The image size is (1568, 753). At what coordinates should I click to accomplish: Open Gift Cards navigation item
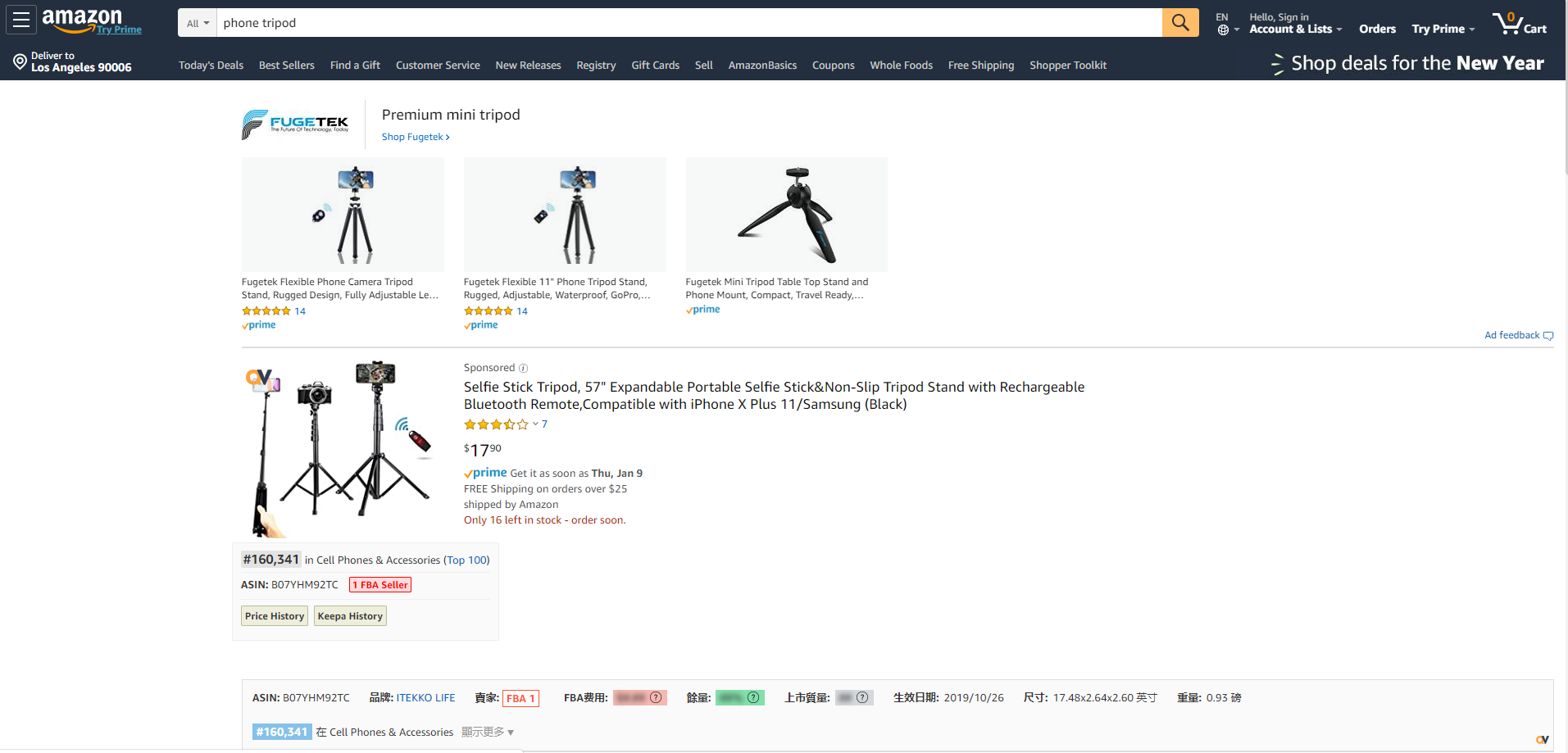click(655, 66)
